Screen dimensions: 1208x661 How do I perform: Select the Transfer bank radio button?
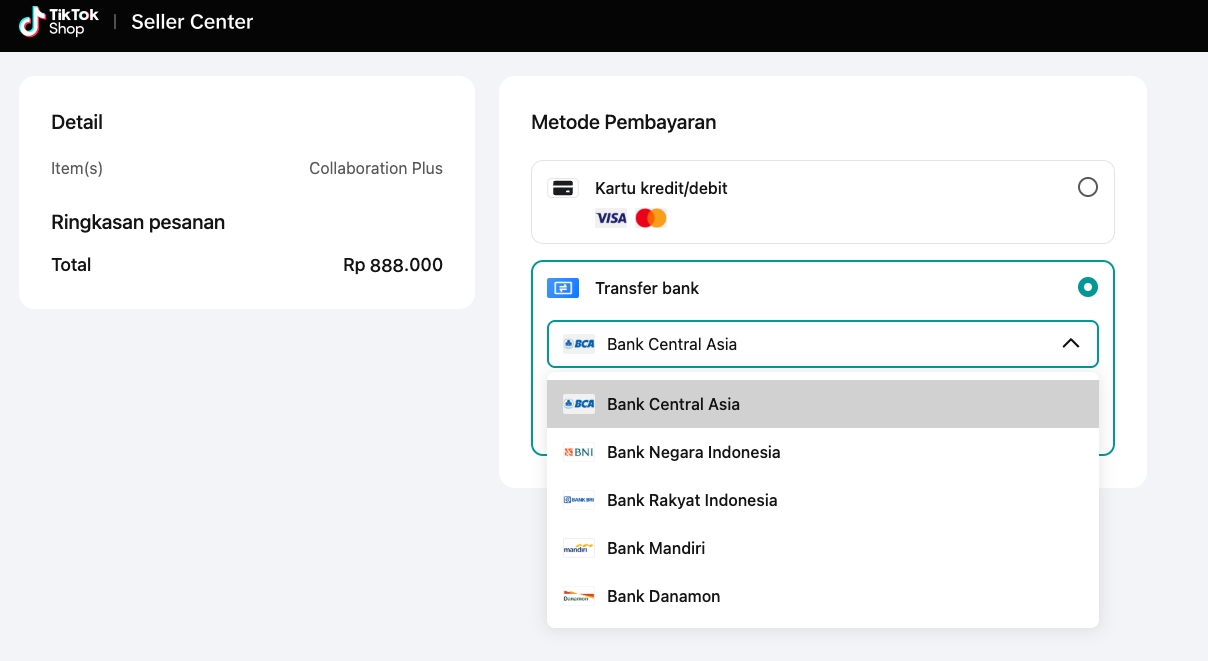1088,287
